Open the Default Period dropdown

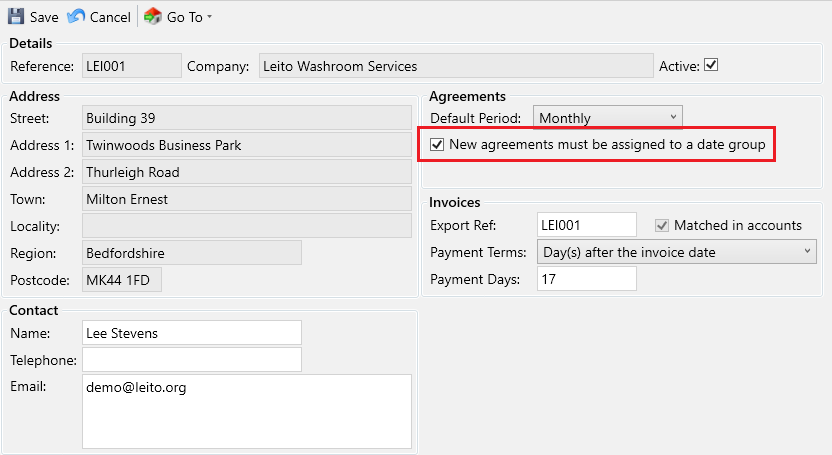click(x=607, y=118)
